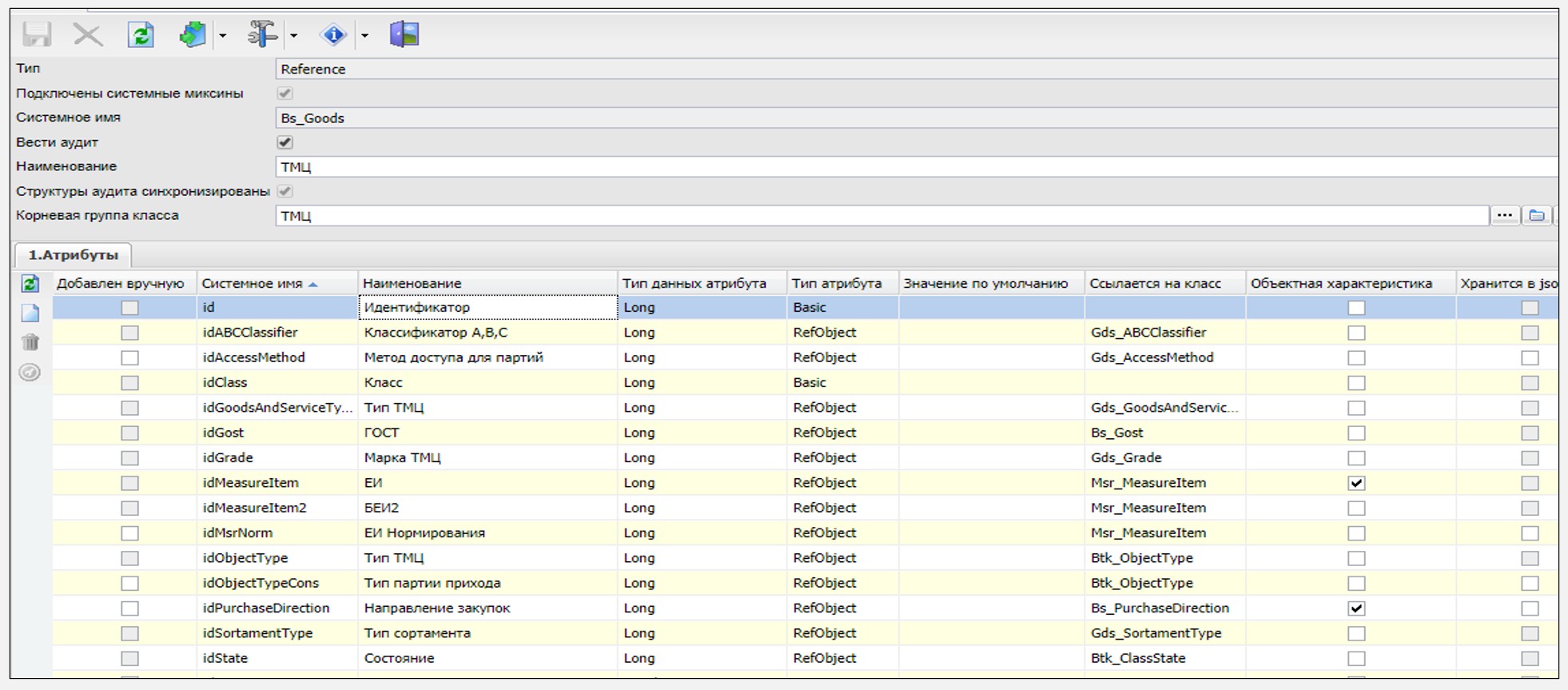1568x690 pixels.
Task: Click the blue info diamond icon
Action: 332,35
